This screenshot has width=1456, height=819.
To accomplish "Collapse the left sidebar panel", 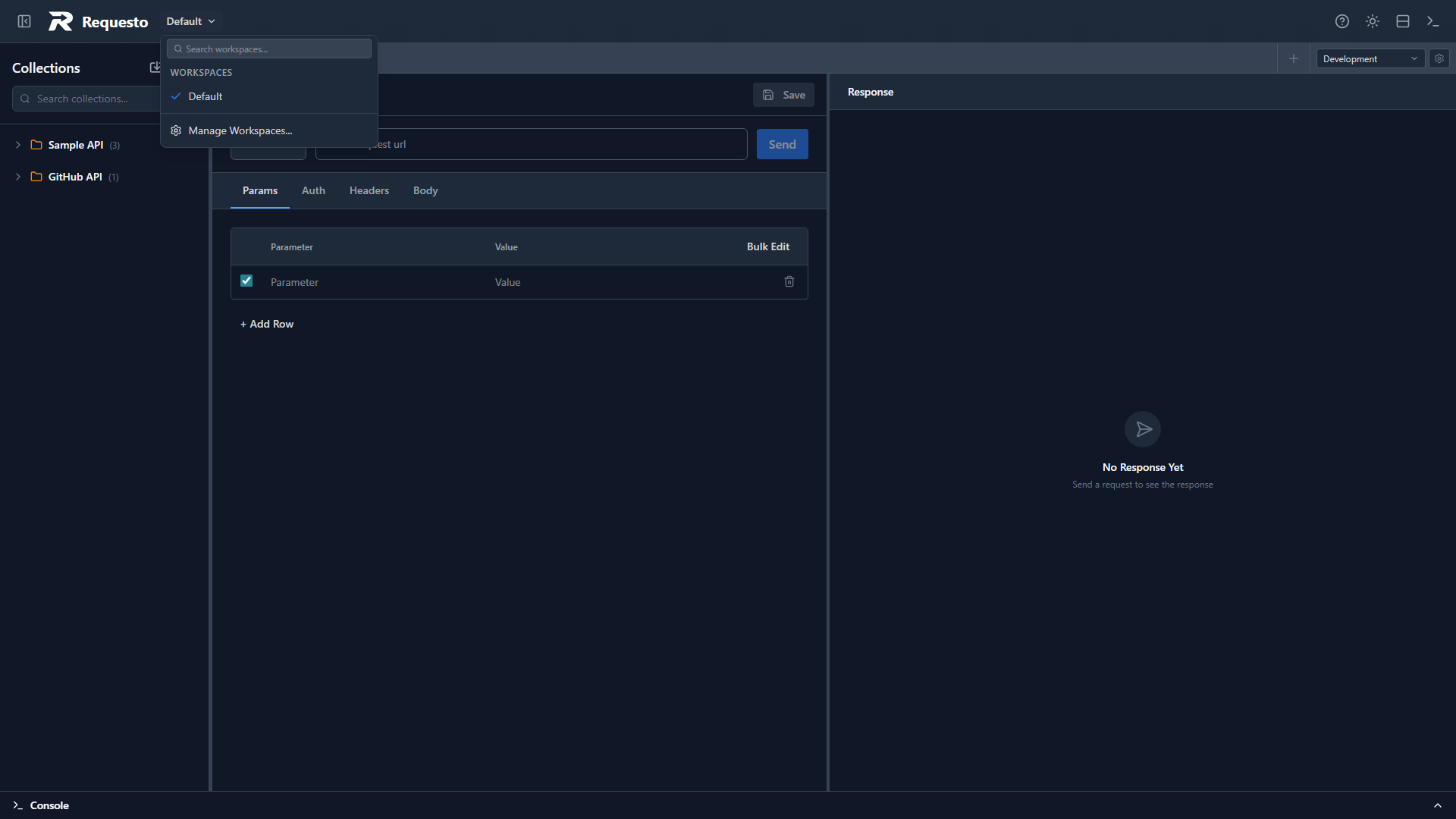I will [24, 21].
